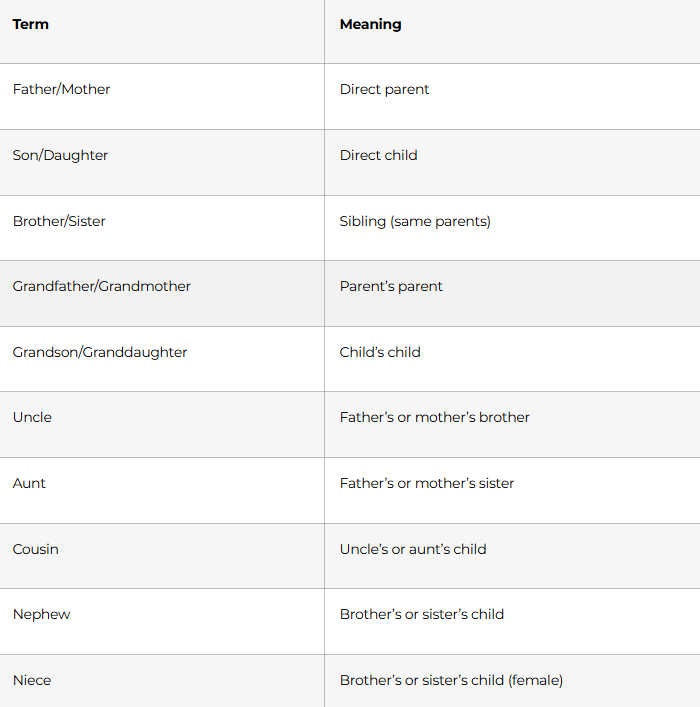
Task: Click the 'Direct child' meaning text
Action: point(378,155)
